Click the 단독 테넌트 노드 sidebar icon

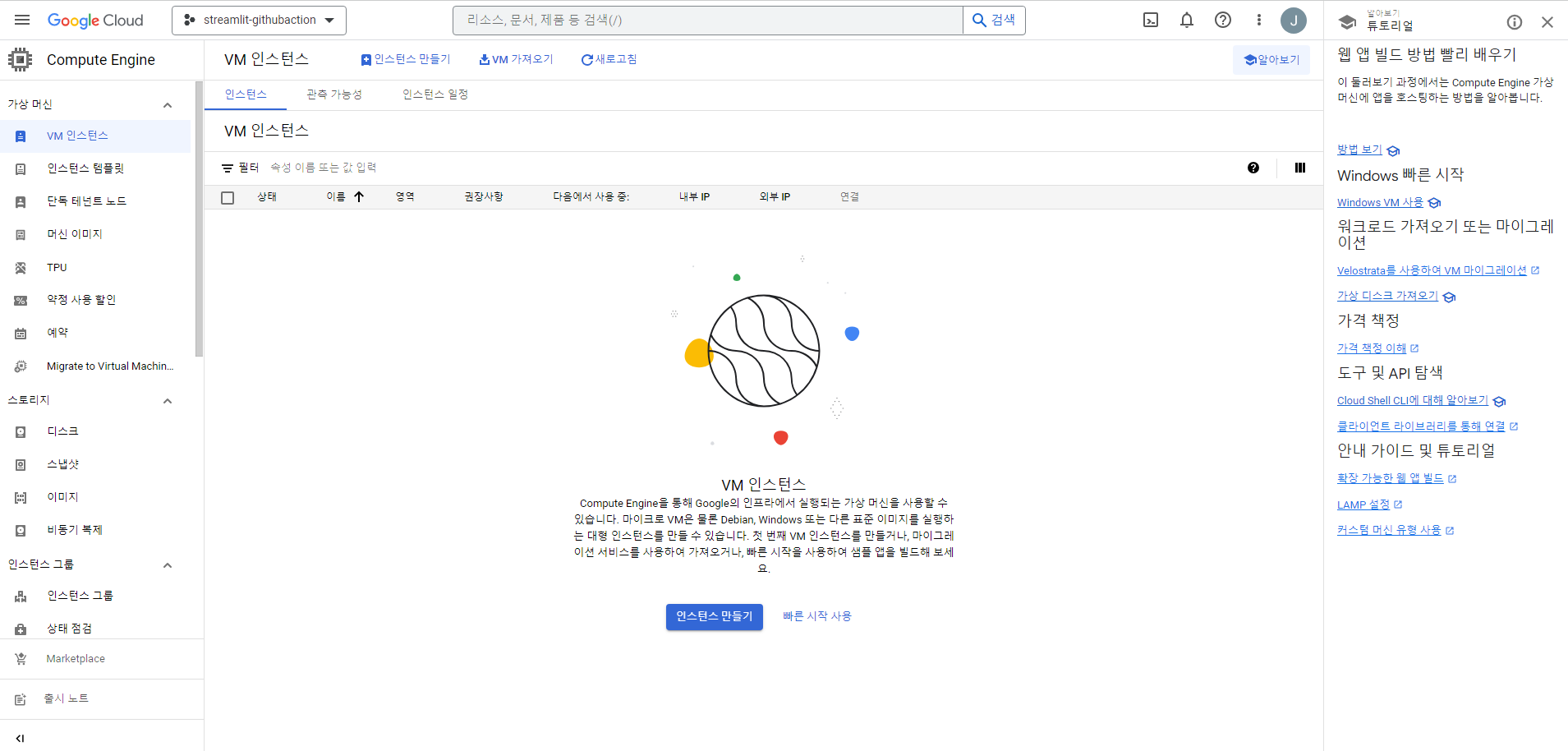21,202
